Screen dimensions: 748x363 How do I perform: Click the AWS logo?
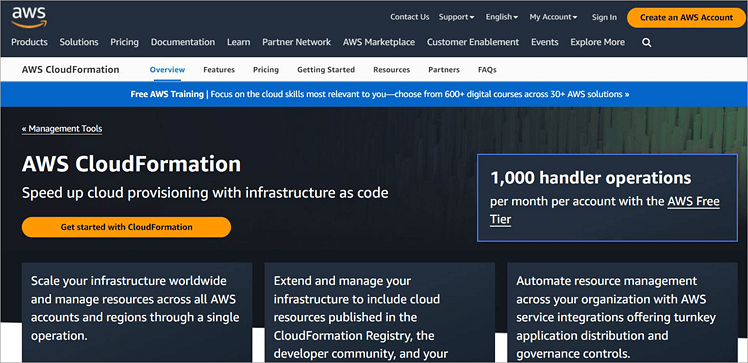[x=29, y=17]
